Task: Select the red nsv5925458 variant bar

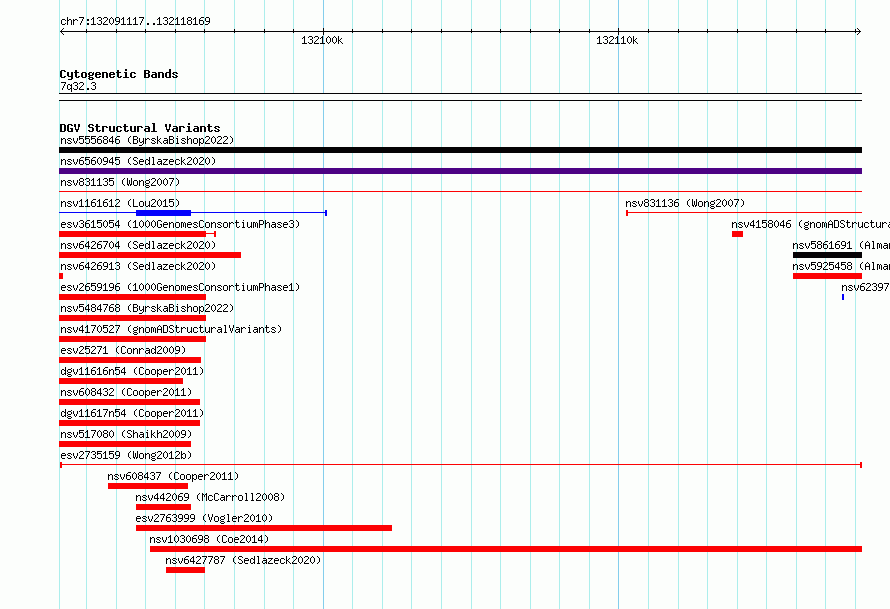Action: coord(828,276)
